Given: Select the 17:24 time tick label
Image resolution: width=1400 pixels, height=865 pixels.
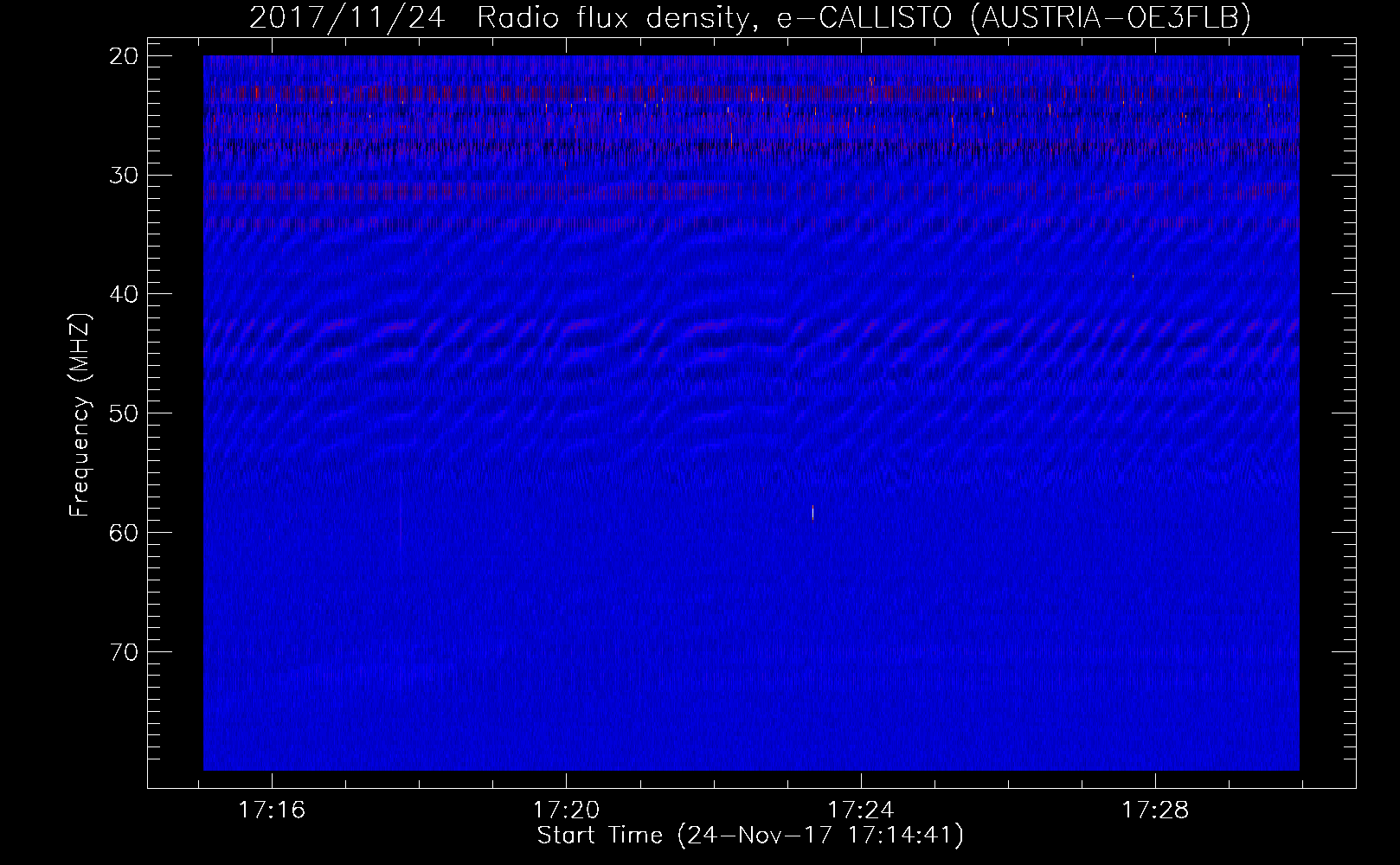Looking at the screenshot, I should (x=861, y=811).
